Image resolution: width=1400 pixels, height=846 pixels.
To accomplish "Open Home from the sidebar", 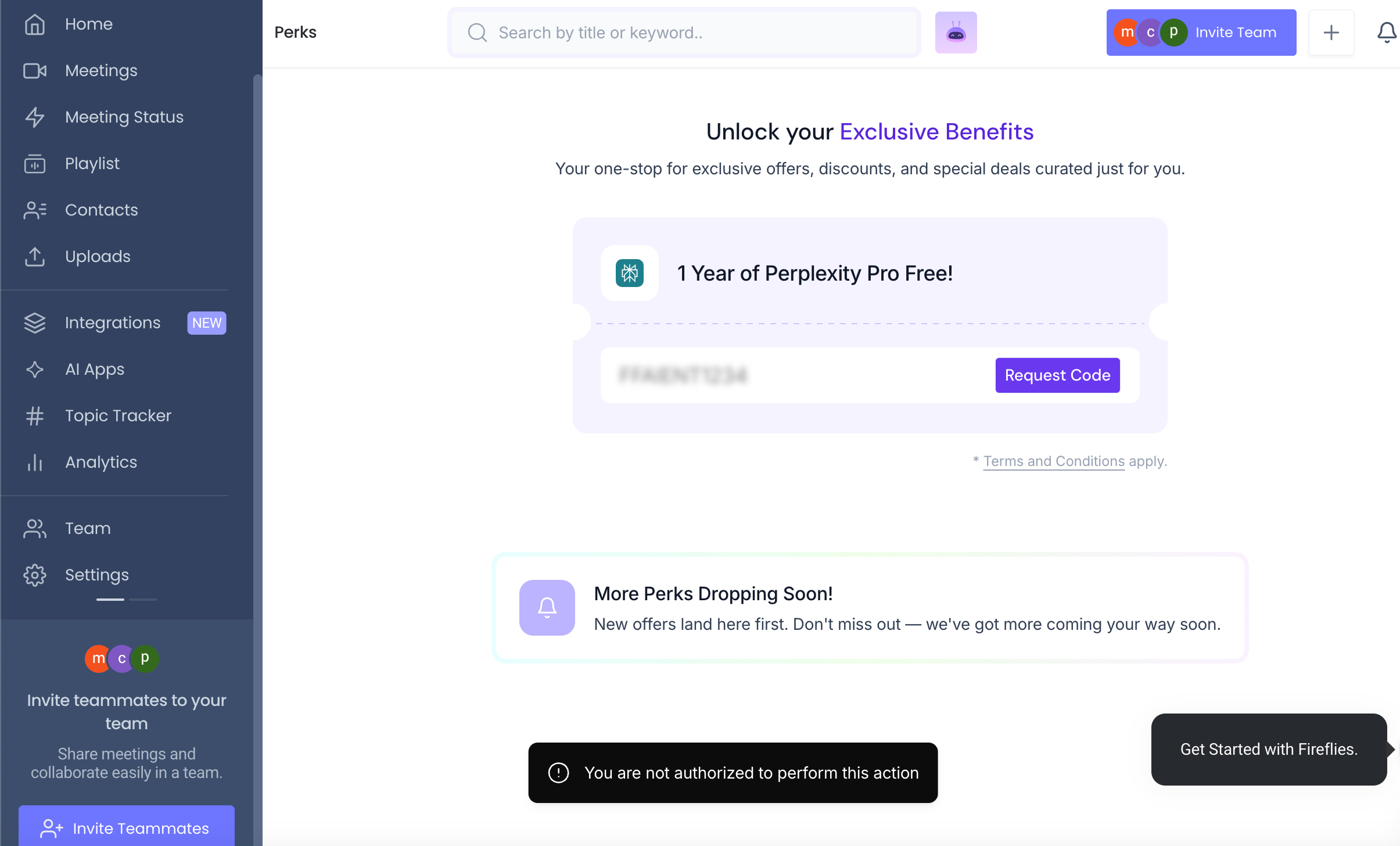I will (88, 24).
